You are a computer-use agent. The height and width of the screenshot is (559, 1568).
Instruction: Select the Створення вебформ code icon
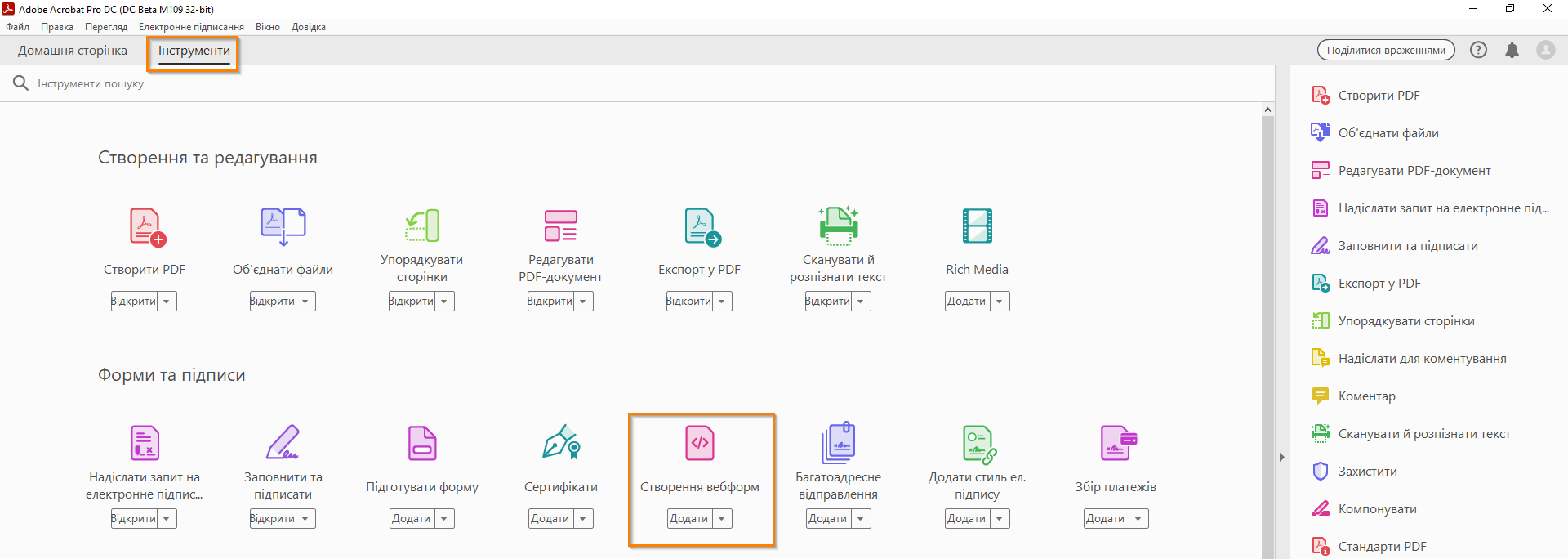[x=700, y=443]
